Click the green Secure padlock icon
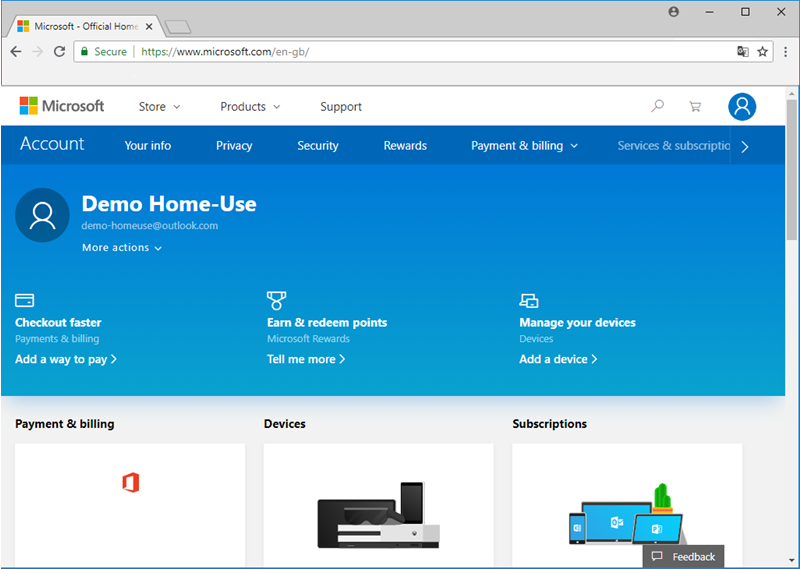 click(85, 51)
